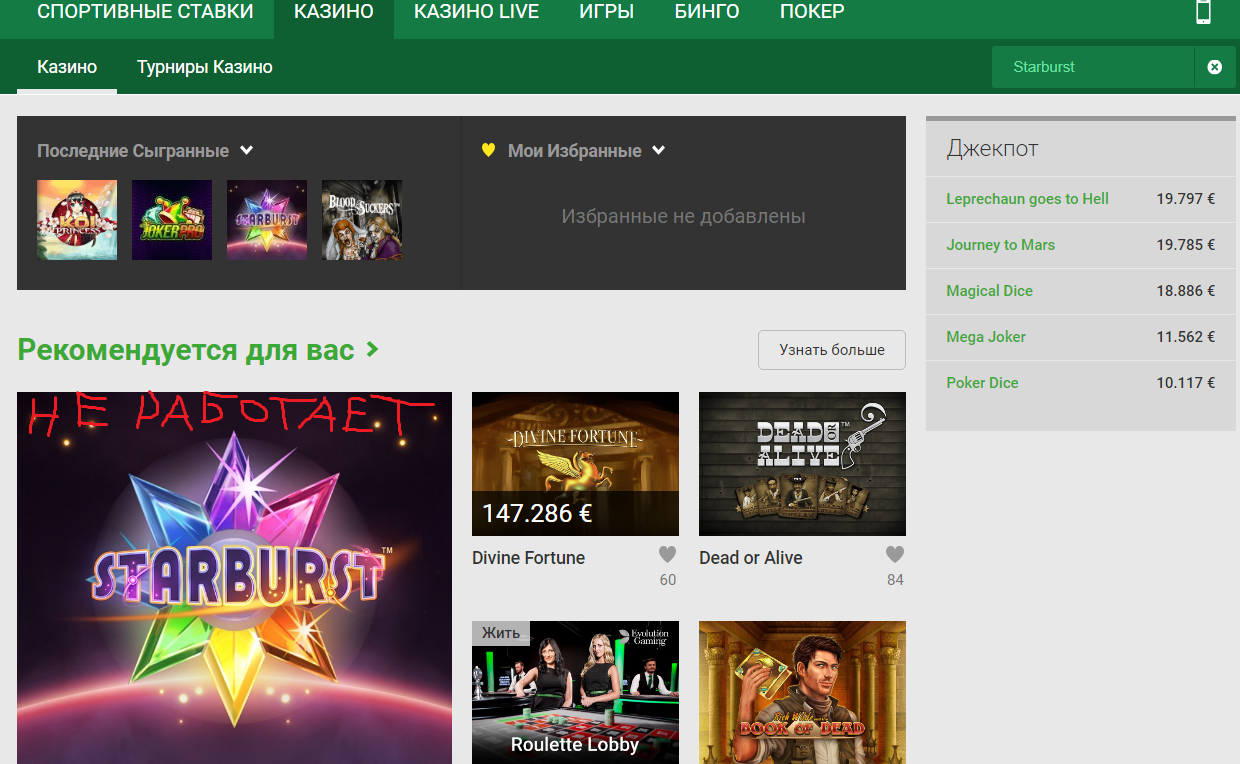Click the 19.785 € jackpot amount
Screen dimensions: 1240x764
pyautogui.click(x=1186, y=245)
